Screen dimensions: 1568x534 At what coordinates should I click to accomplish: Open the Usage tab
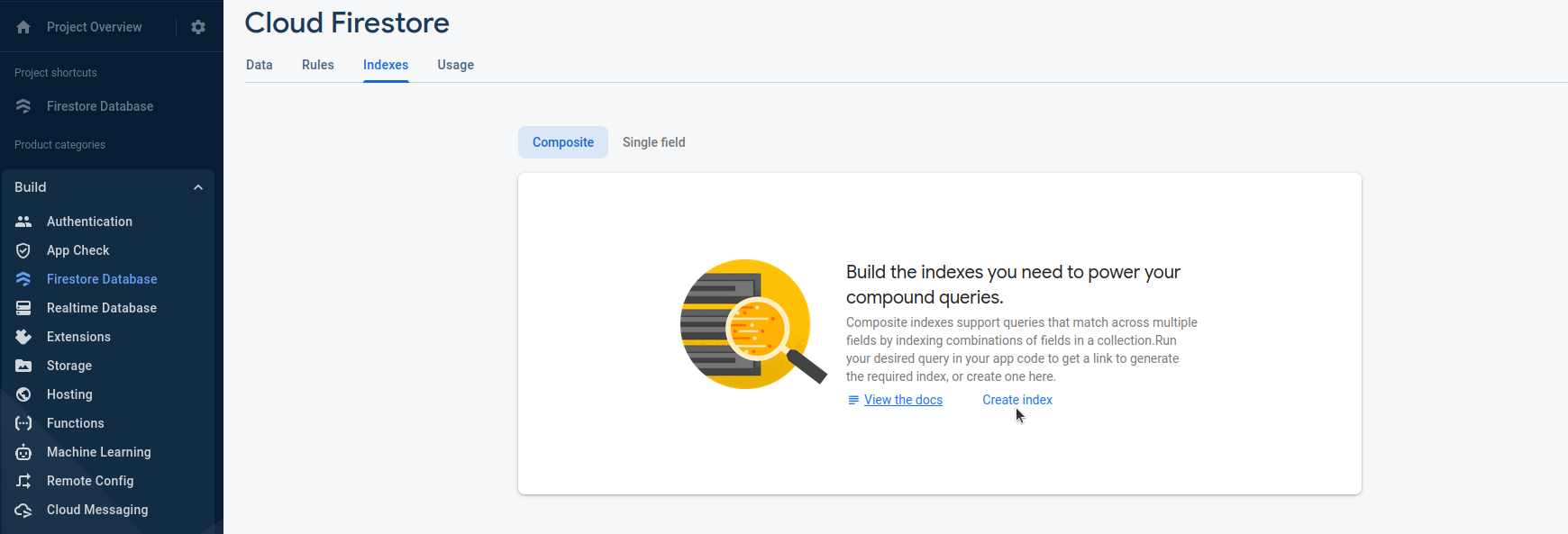coord(456,65)
